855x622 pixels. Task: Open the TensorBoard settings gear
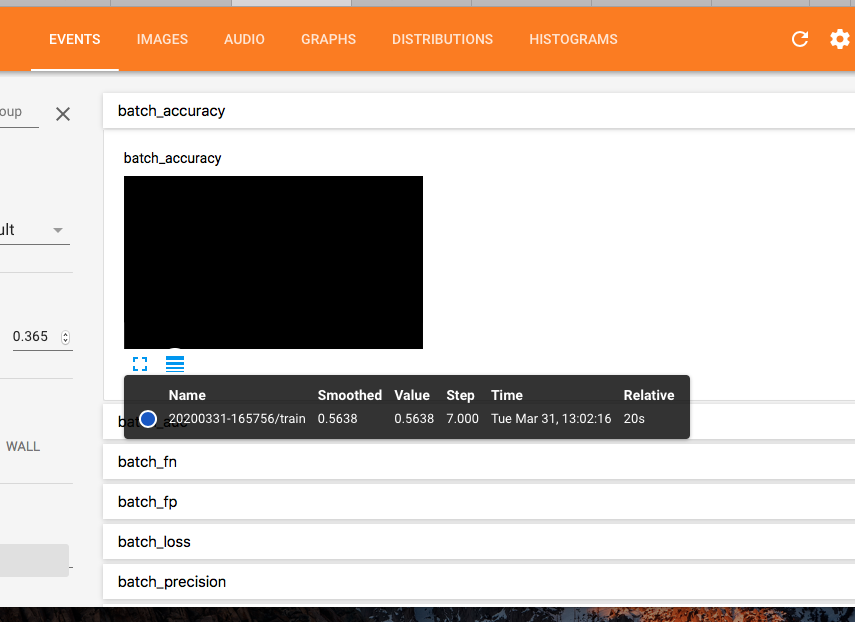[840, 39]
